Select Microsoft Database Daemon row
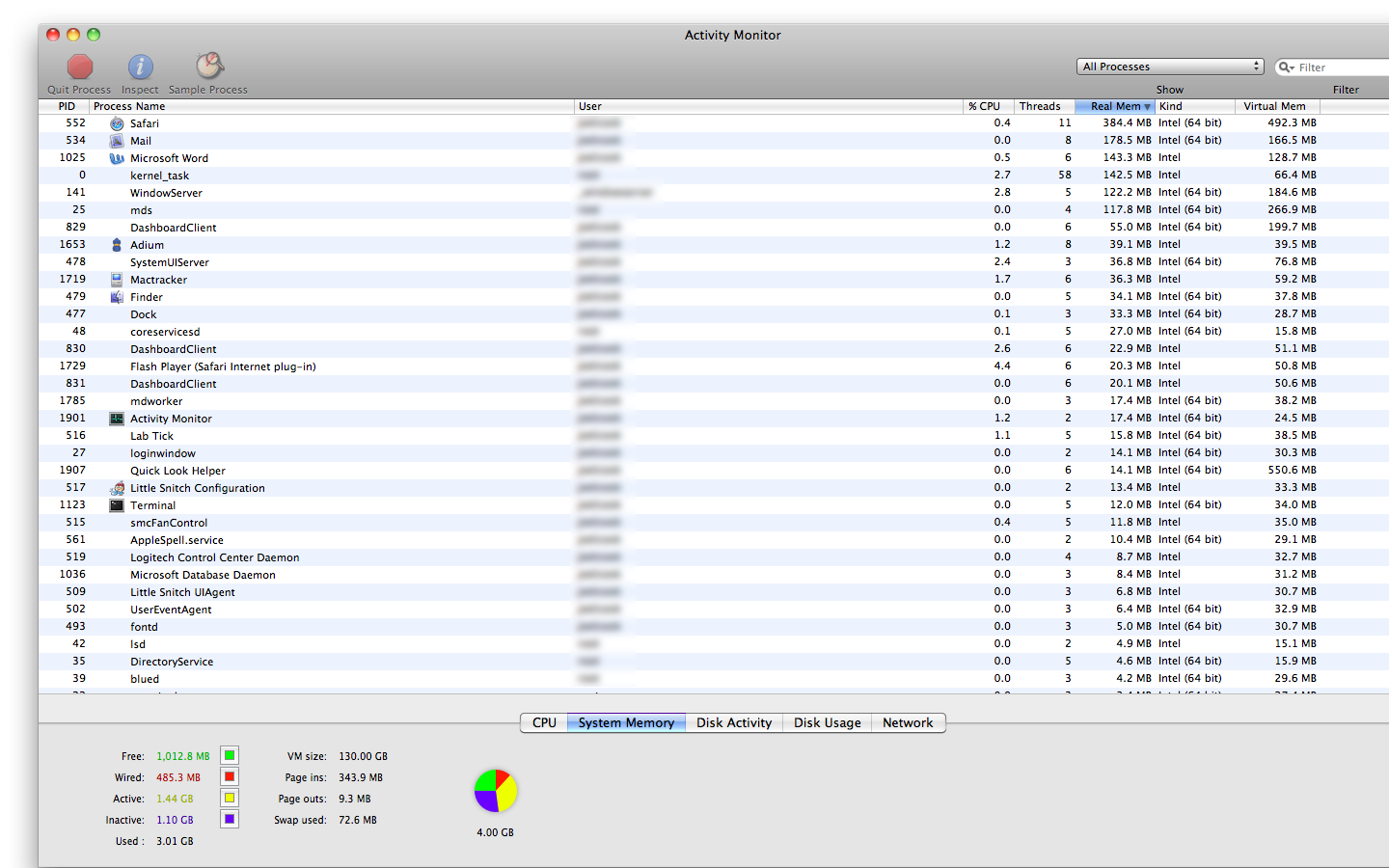1389x868 pixels. click(714, 575)
